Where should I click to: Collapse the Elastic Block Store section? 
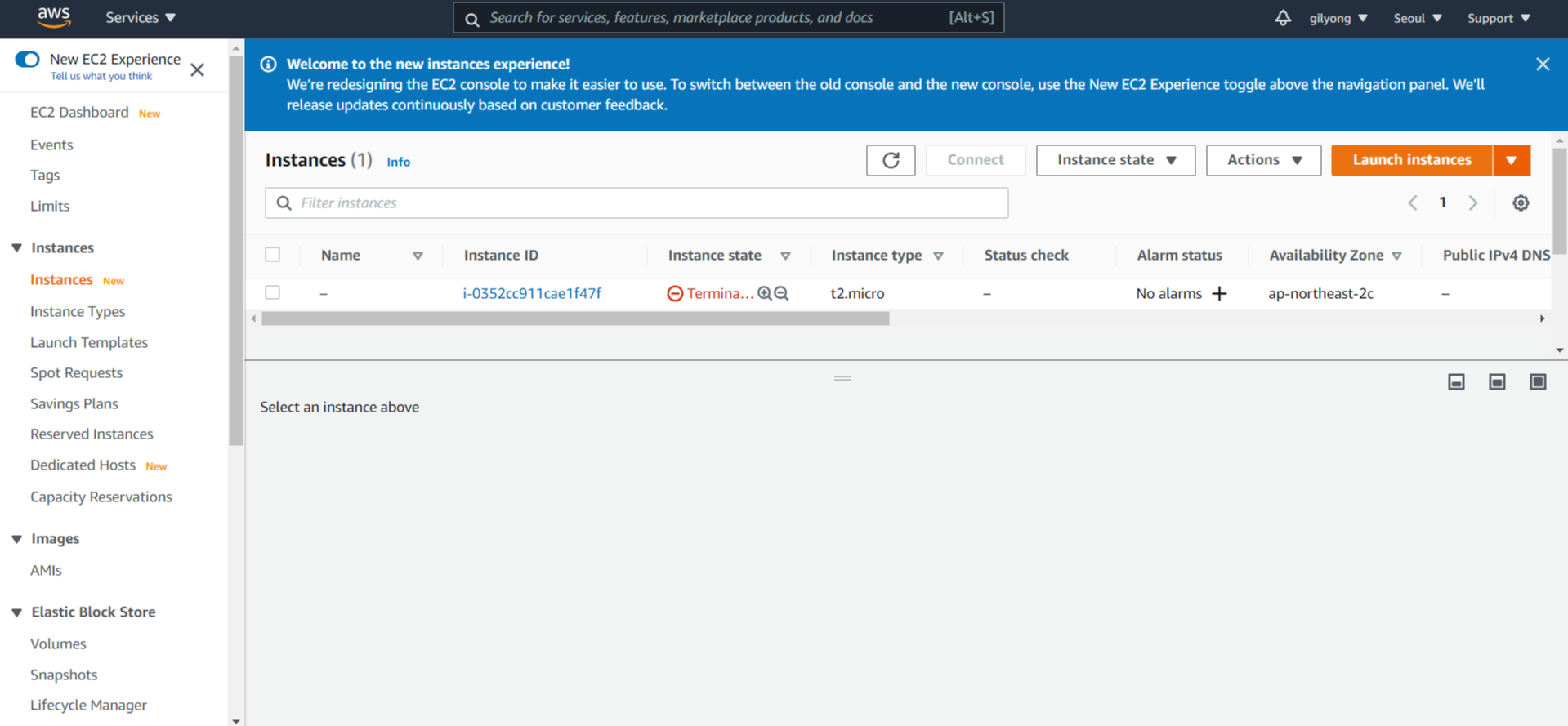coord(16,612)
